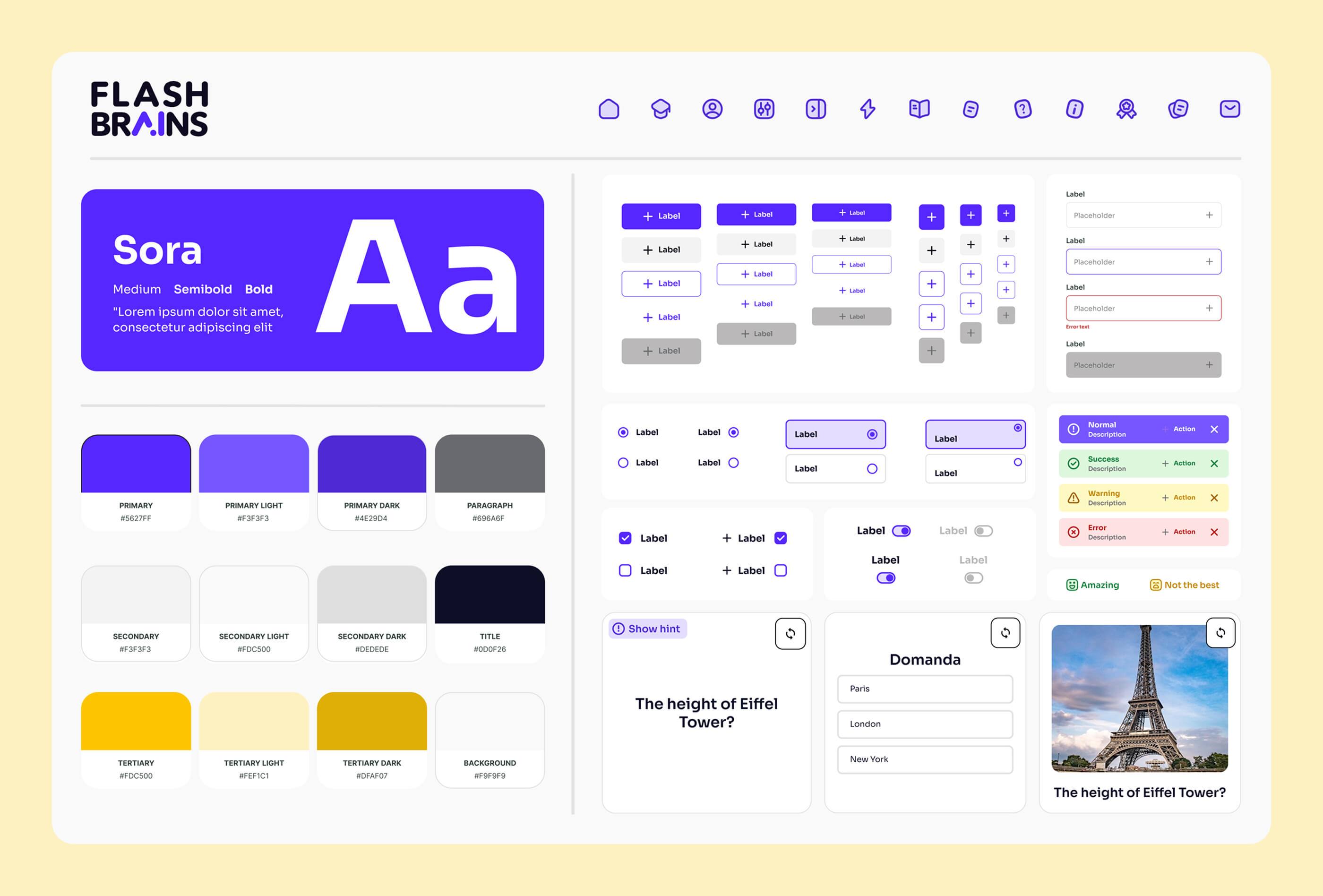Click the lightning bolt icon

click(x=868, y=109)
